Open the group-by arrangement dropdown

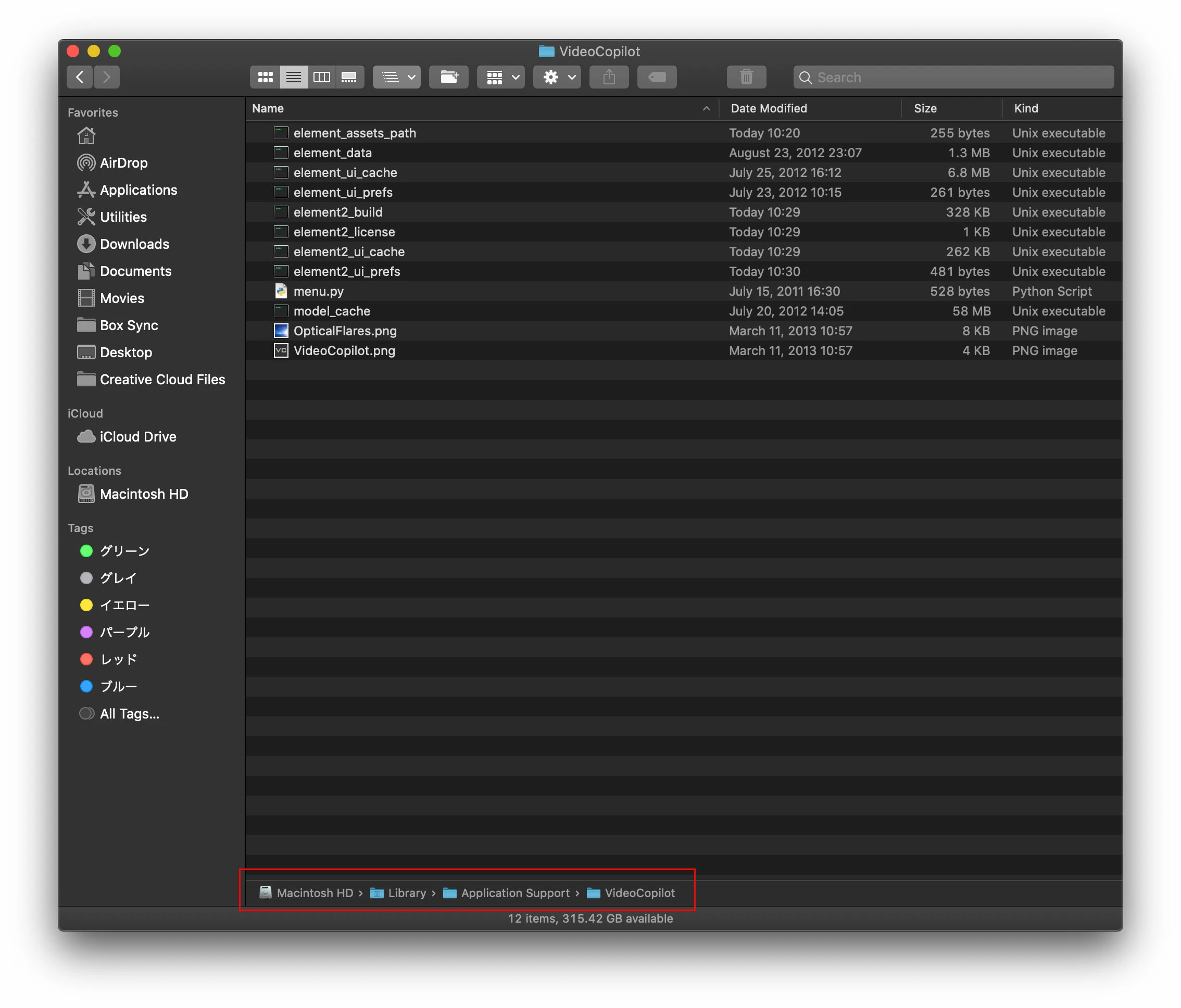click(x=397, y=77)
